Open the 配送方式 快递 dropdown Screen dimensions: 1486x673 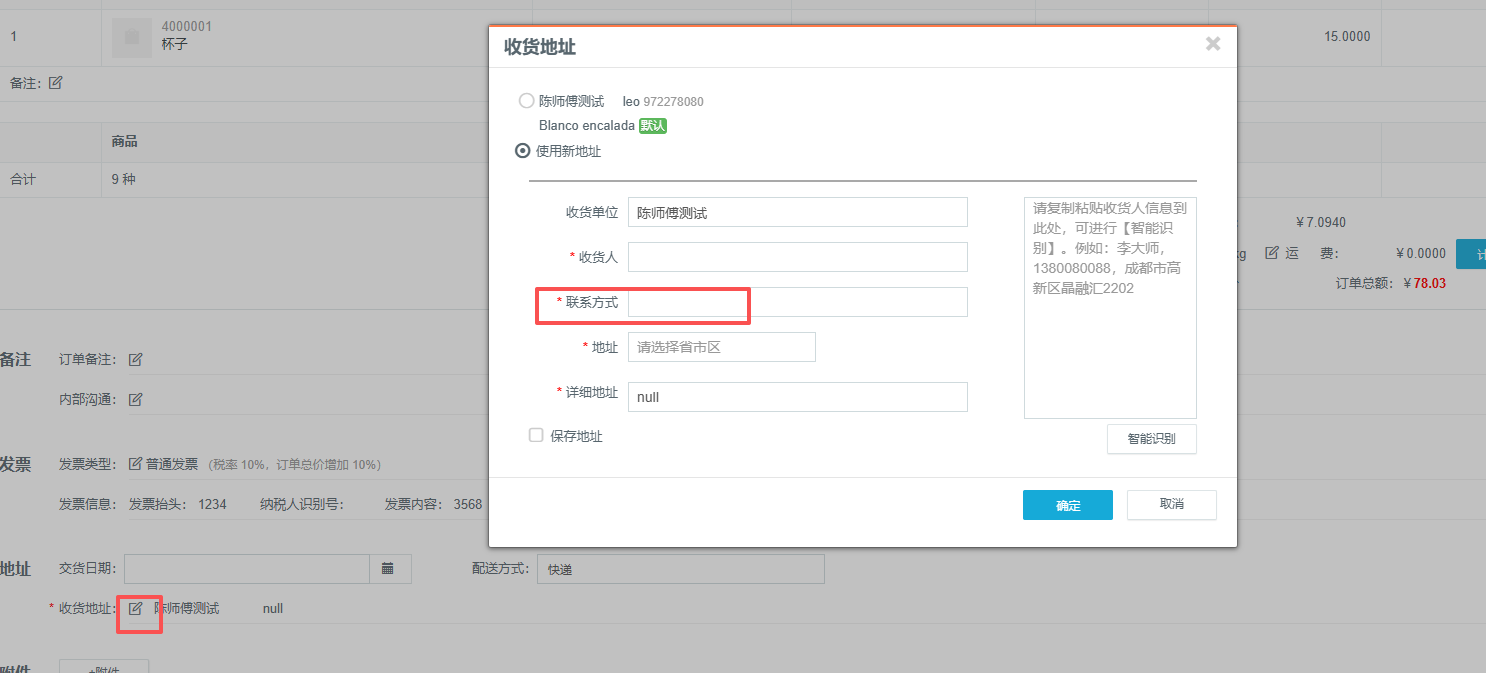point(681,569)
